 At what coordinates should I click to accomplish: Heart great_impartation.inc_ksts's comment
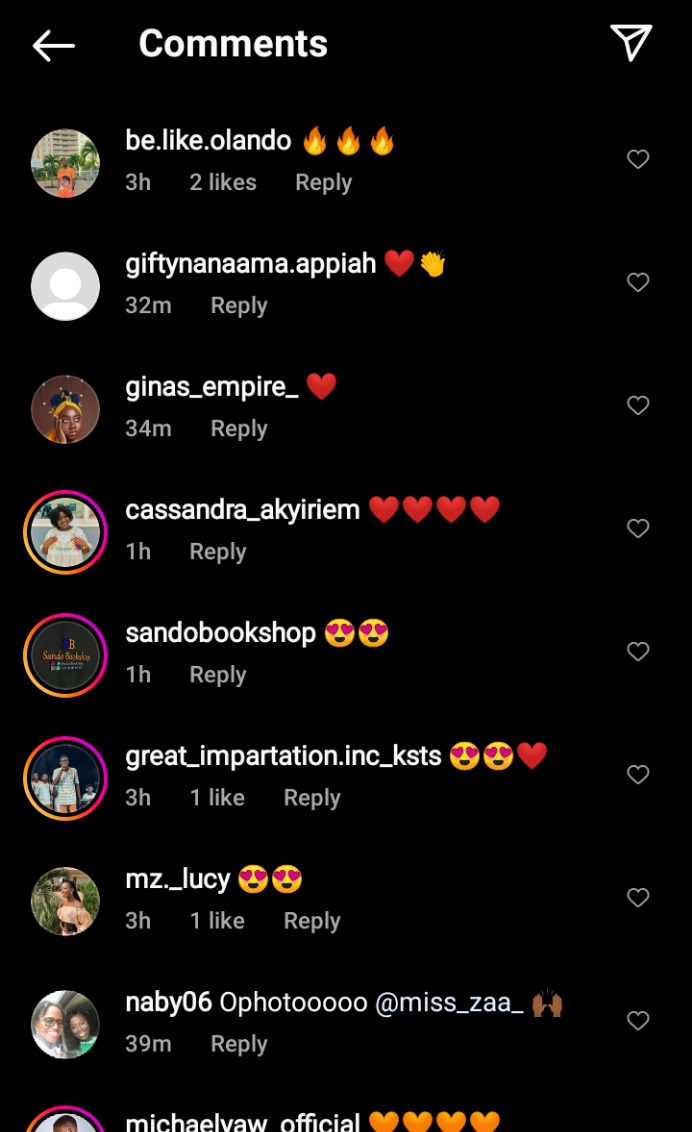point(638,774)
